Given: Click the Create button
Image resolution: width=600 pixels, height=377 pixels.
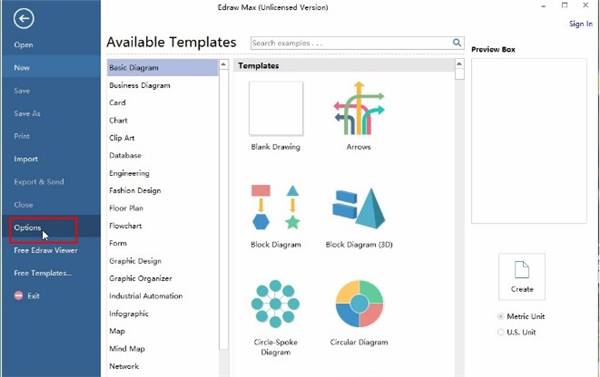Looking at the screenshot, I should click(x=522, y=277).
